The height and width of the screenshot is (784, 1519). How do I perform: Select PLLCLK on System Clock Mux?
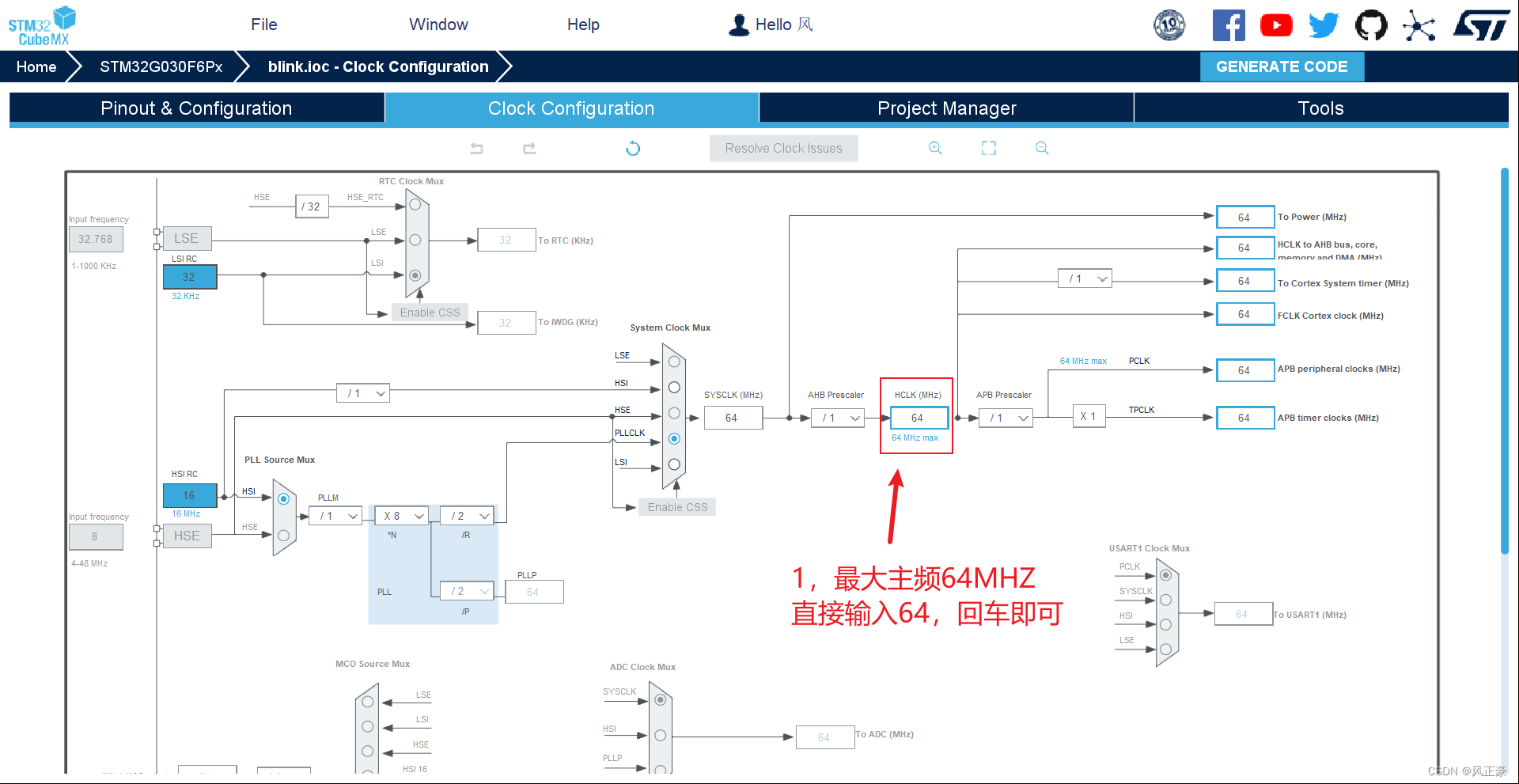(674, 438)
